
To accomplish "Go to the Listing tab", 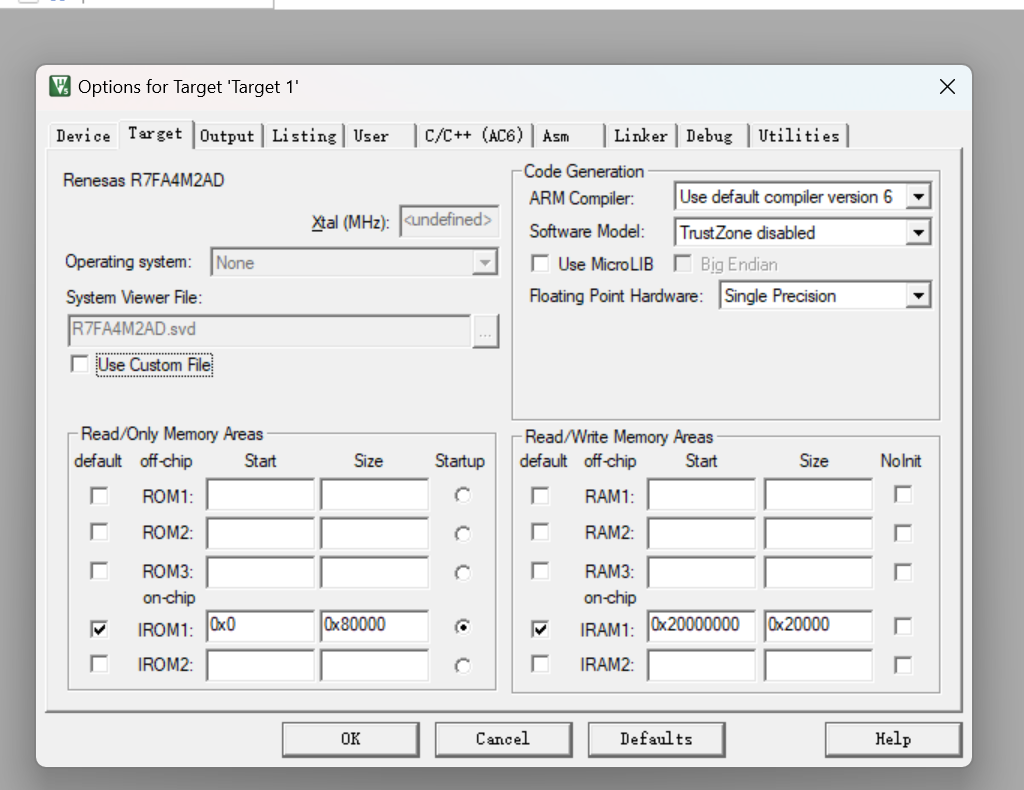I will pos(304,136).
